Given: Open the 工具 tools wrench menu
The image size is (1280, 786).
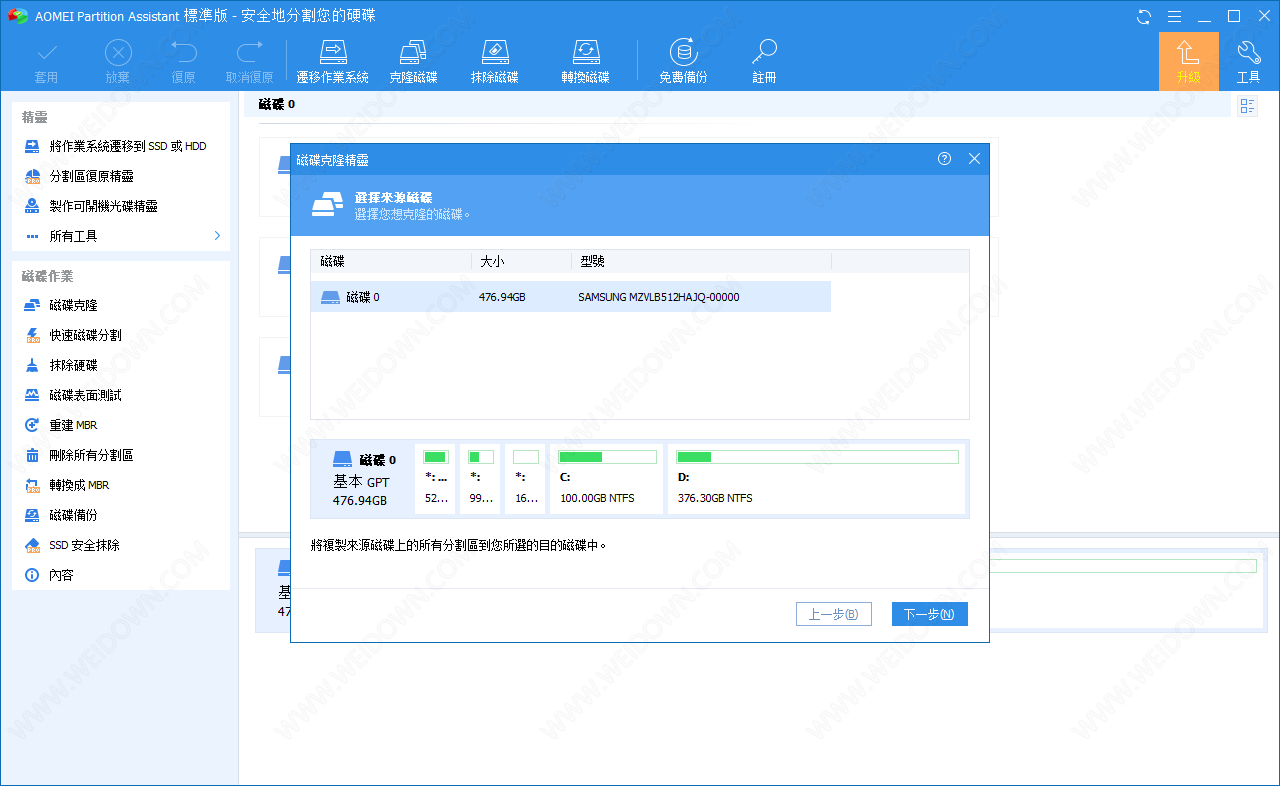Looking at the screenshot, I should (1249, 61).
